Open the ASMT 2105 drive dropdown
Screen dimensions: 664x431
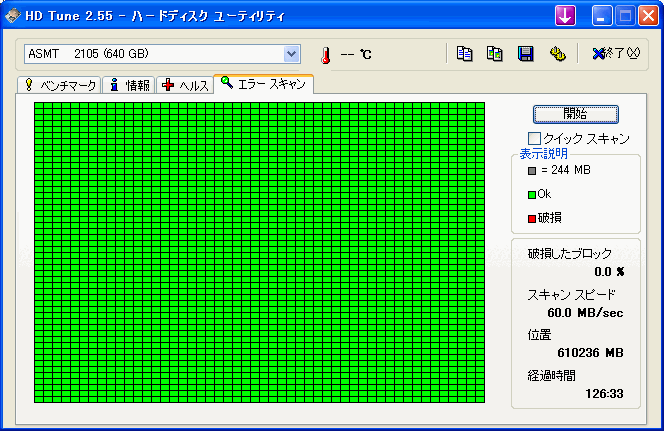tap(291, 54)
